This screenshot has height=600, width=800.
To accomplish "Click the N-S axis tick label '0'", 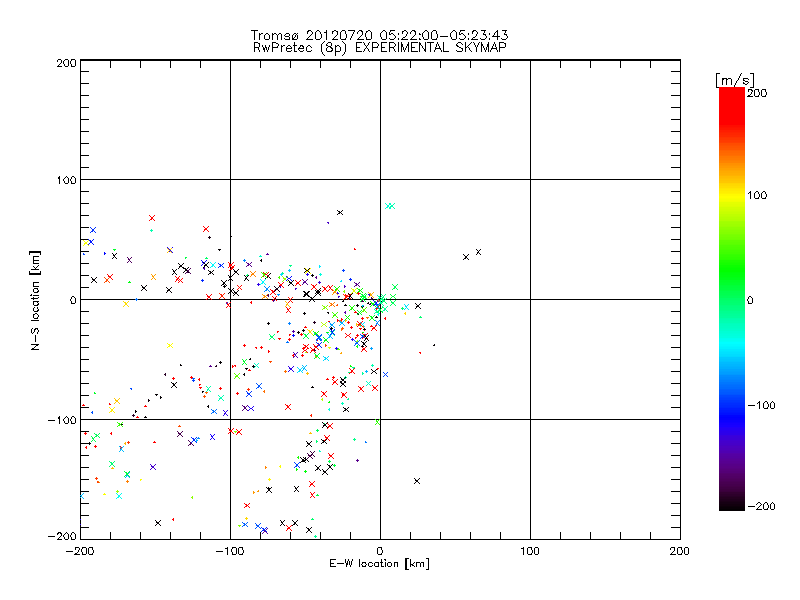I will point(73,301).
